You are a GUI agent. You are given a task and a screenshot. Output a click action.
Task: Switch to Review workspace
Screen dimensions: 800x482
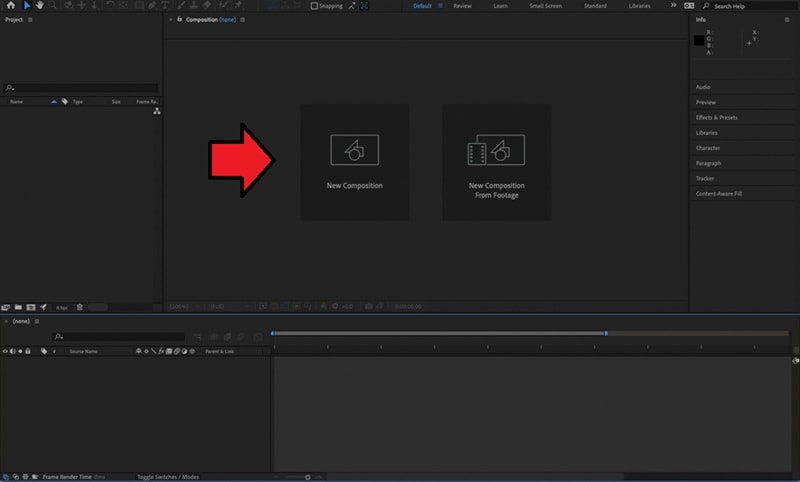click(x=462, y=6)
